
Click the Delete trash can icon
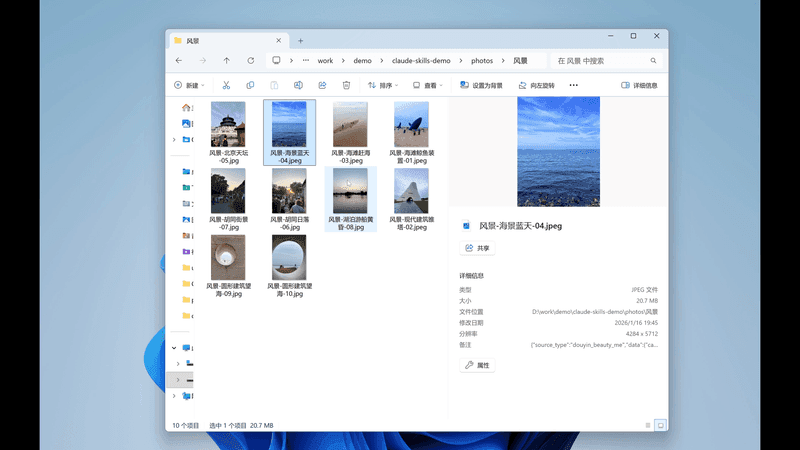[346, 86]
